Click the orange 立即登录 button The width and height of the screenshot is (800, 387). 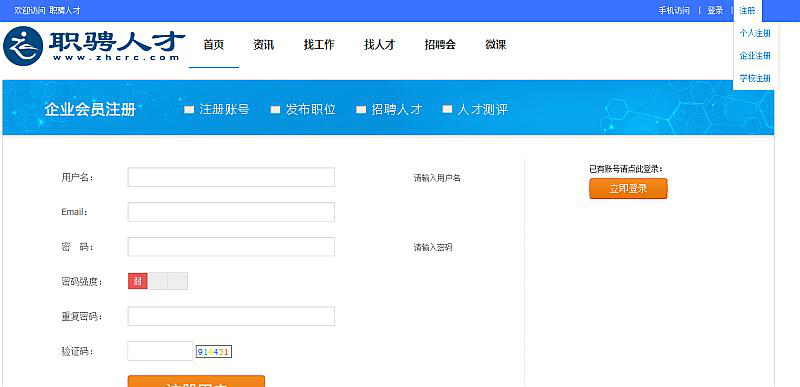[628, 189]
